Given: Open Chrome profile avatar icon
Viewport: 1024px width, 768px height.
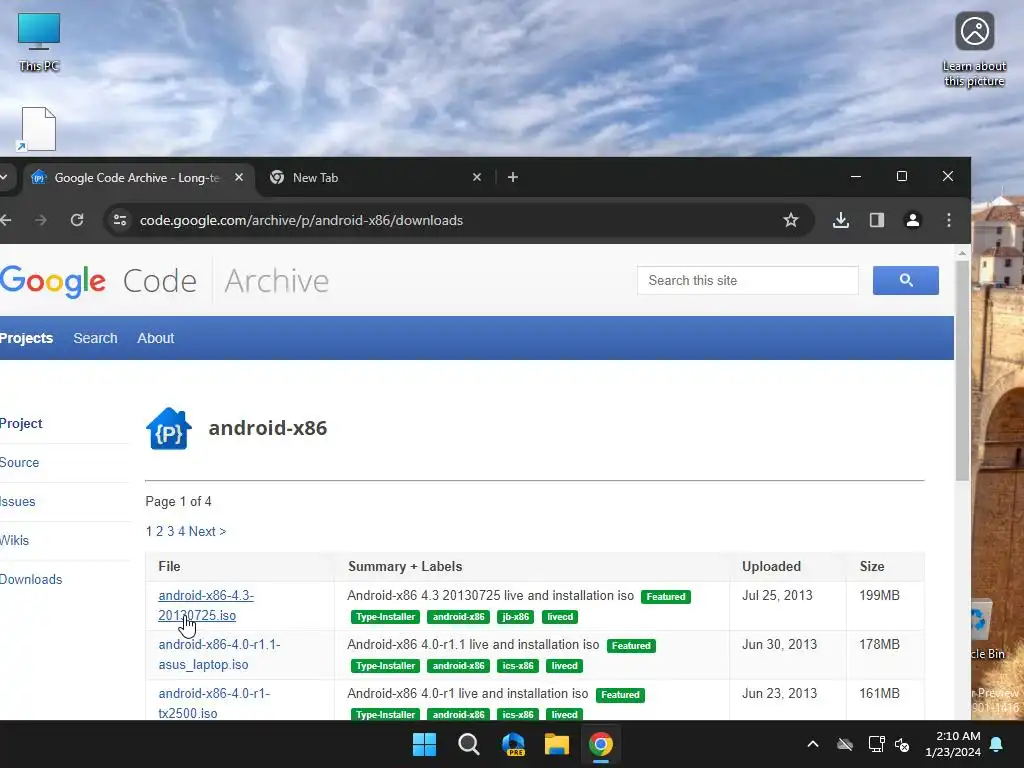Looking at the screenshot, I should pyautogui.click(x=913, y=220).
